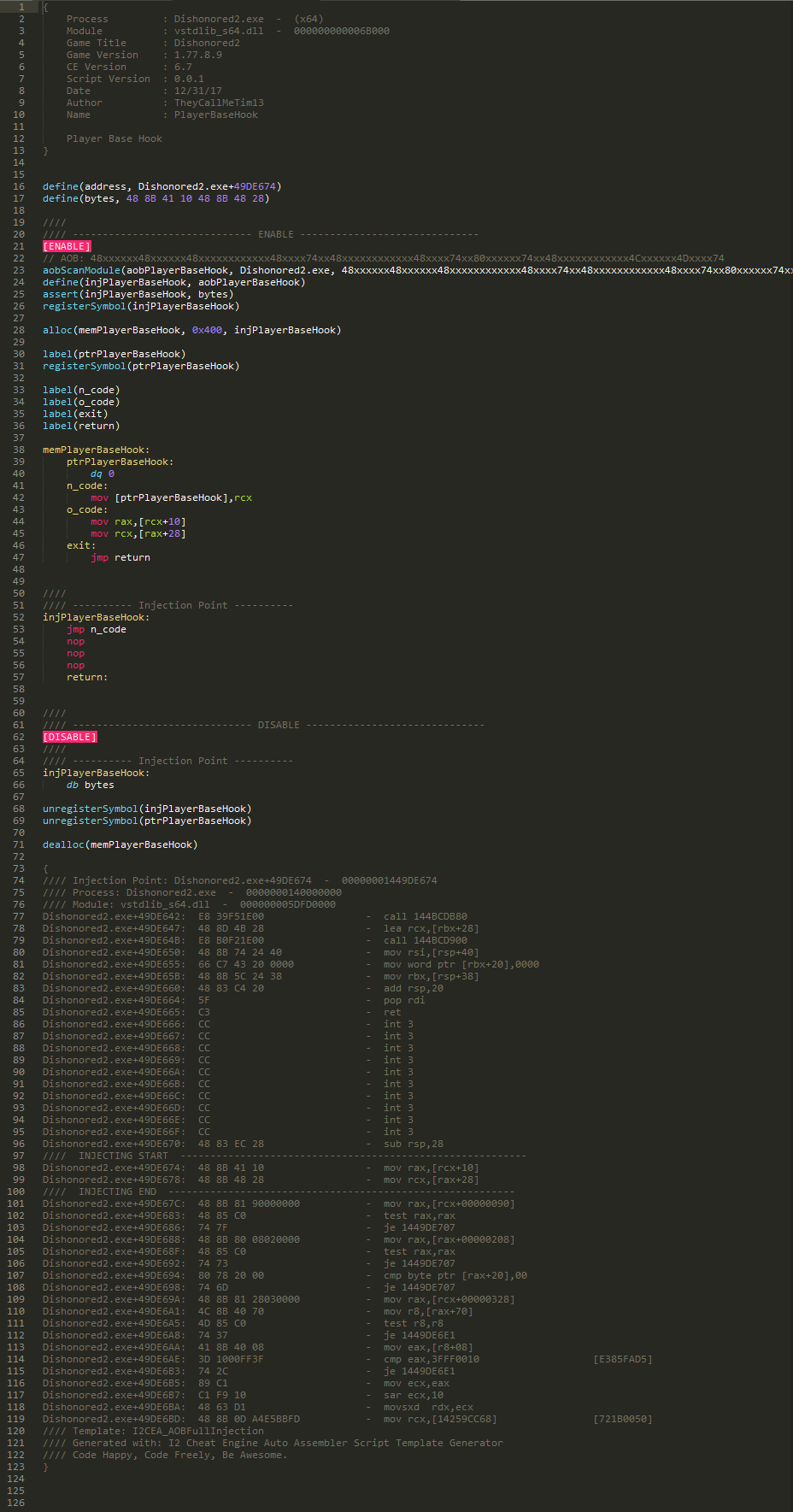Click 'define(address, Dishonored2.exe+49DE674)' line
793x1512 pixels.
pyautogui.click(x=162, y=186)
